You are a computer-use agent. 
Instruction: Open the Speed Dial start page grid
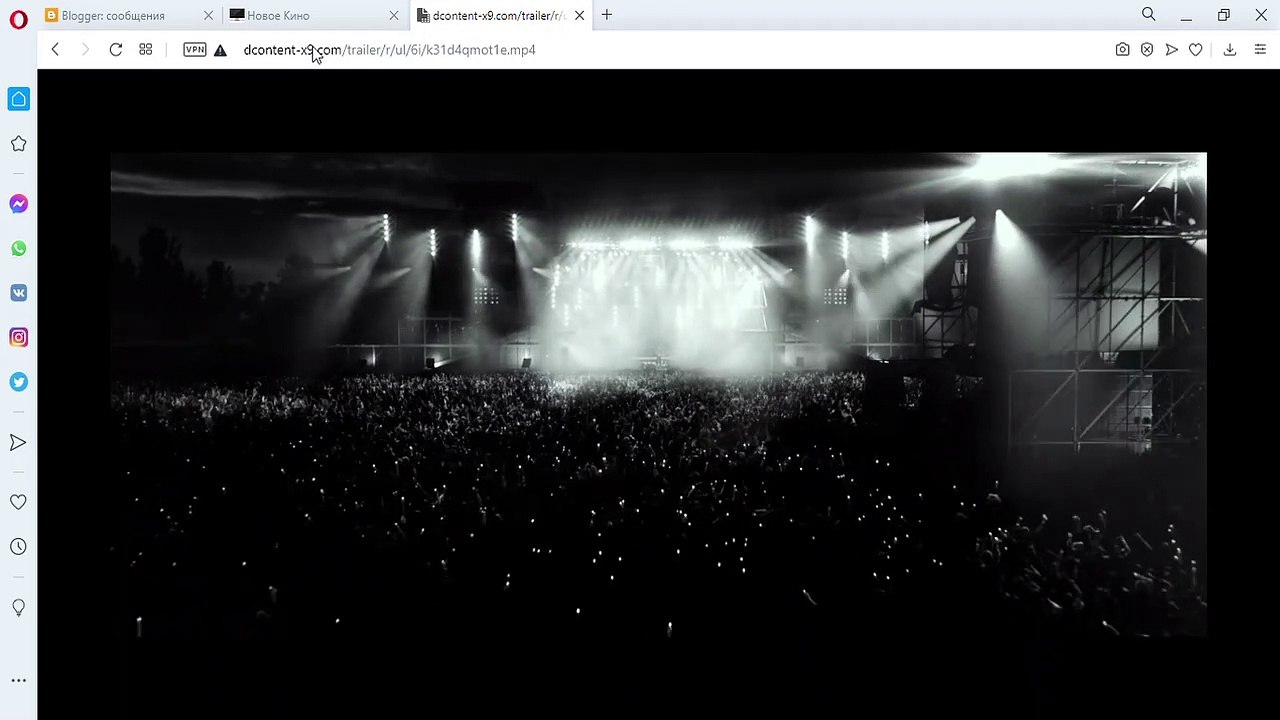click(x=146, y=50)
